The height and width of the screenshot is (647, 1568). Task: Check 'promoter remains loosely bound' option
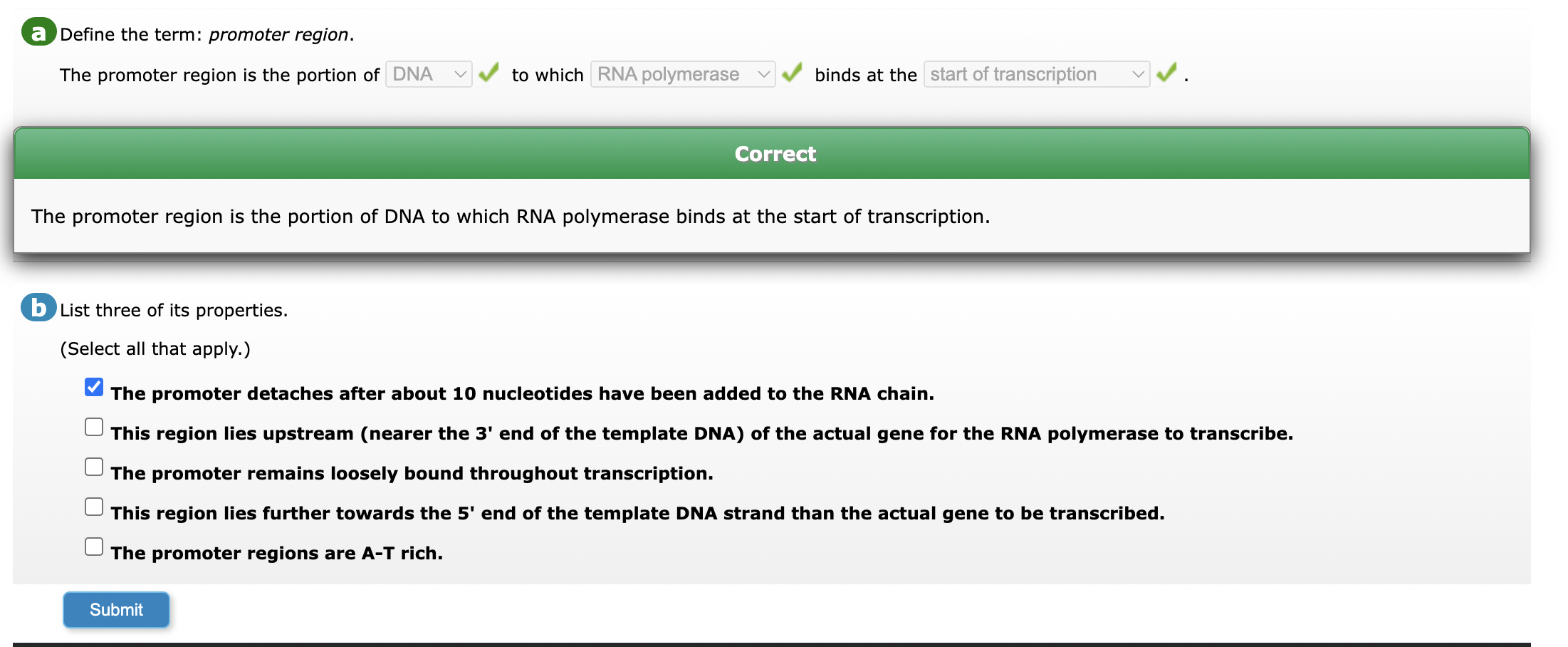94,467
